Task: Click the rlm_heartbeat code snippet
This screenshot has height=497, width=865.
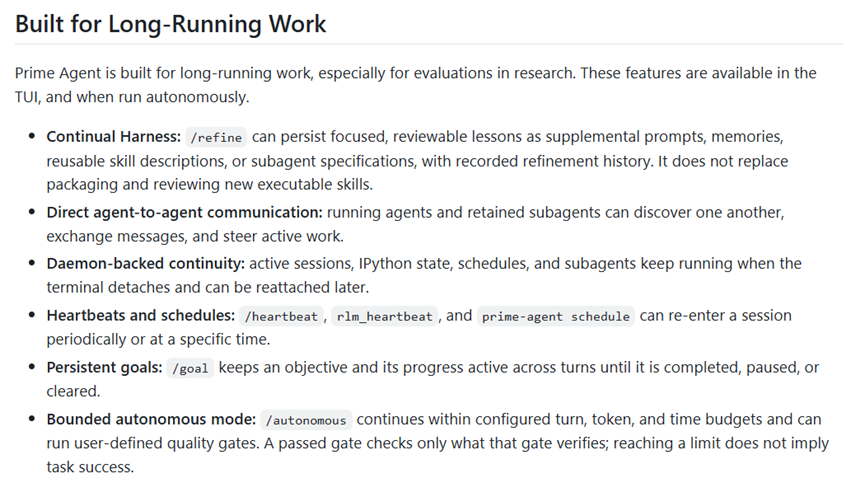Action: click(385, 316)
